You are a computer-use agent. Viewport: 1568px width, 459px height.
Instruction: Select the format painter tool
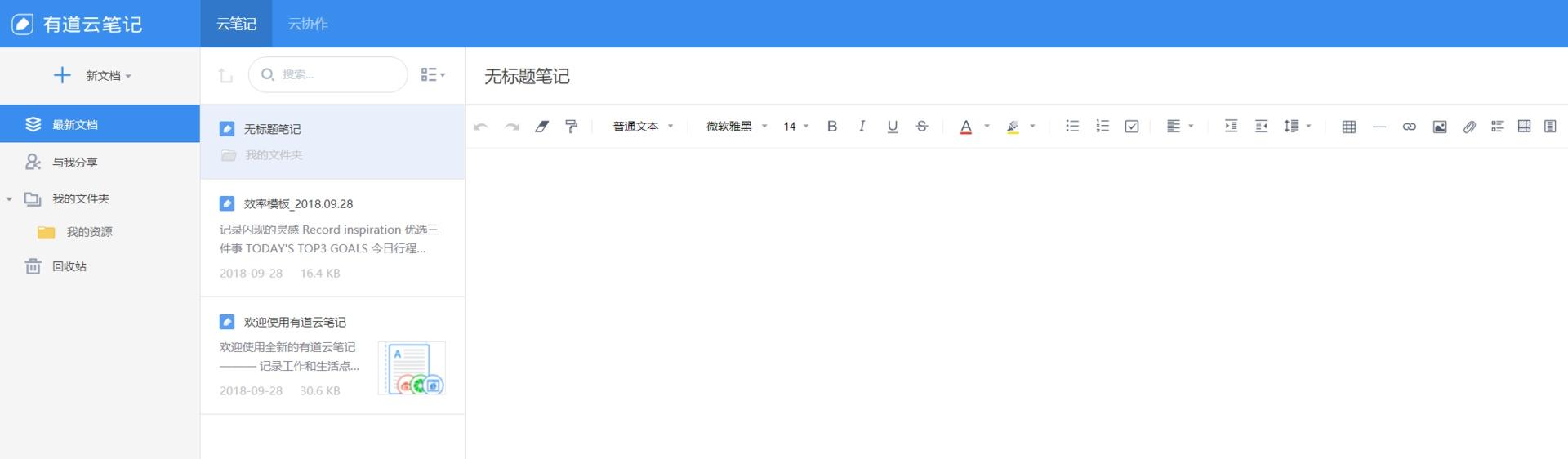(572, 127)
